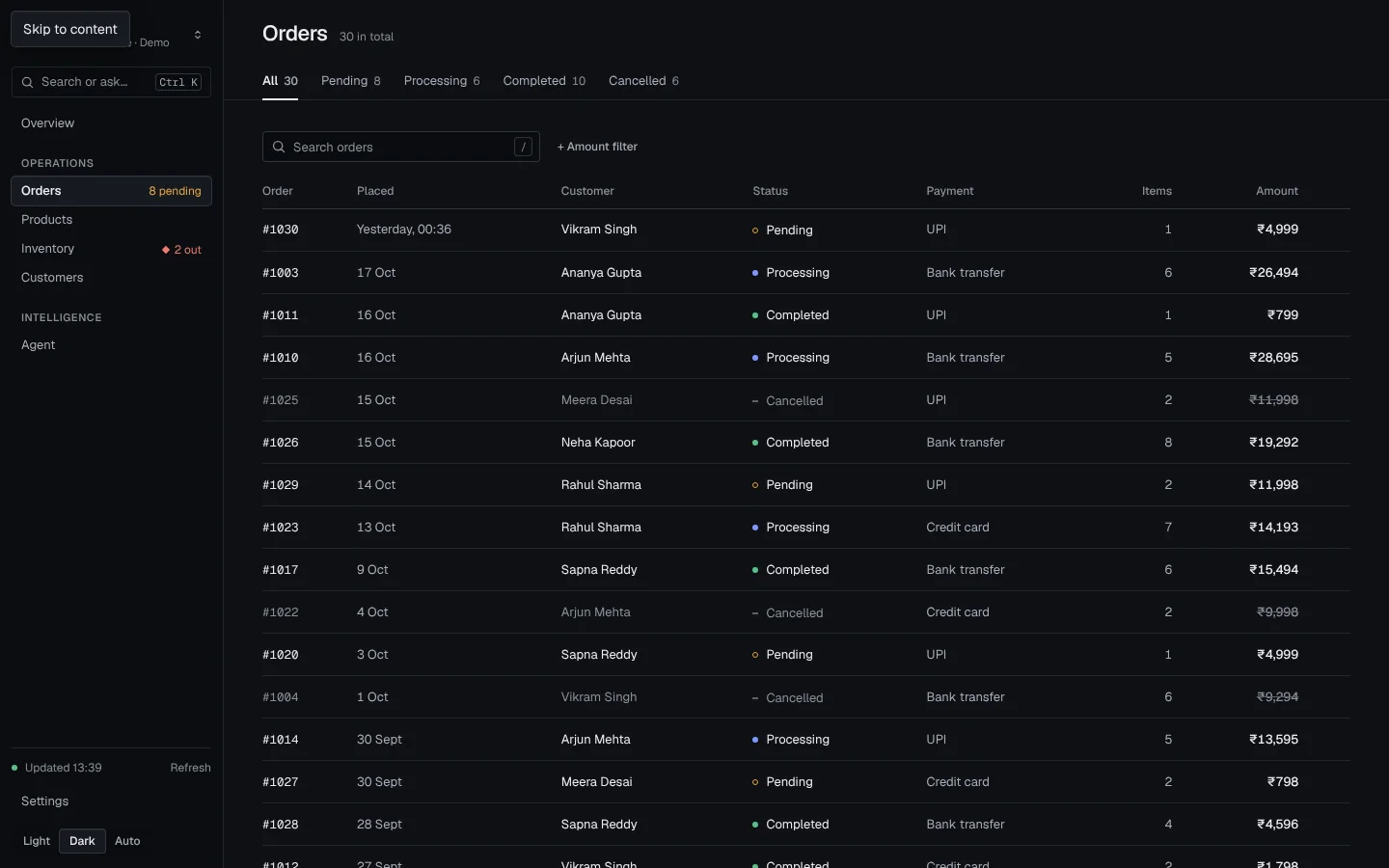The width and height of the screenshot is (1389, 868).
Task: Click the amount ₹28,695
Action: click(x=1274, y=358)
